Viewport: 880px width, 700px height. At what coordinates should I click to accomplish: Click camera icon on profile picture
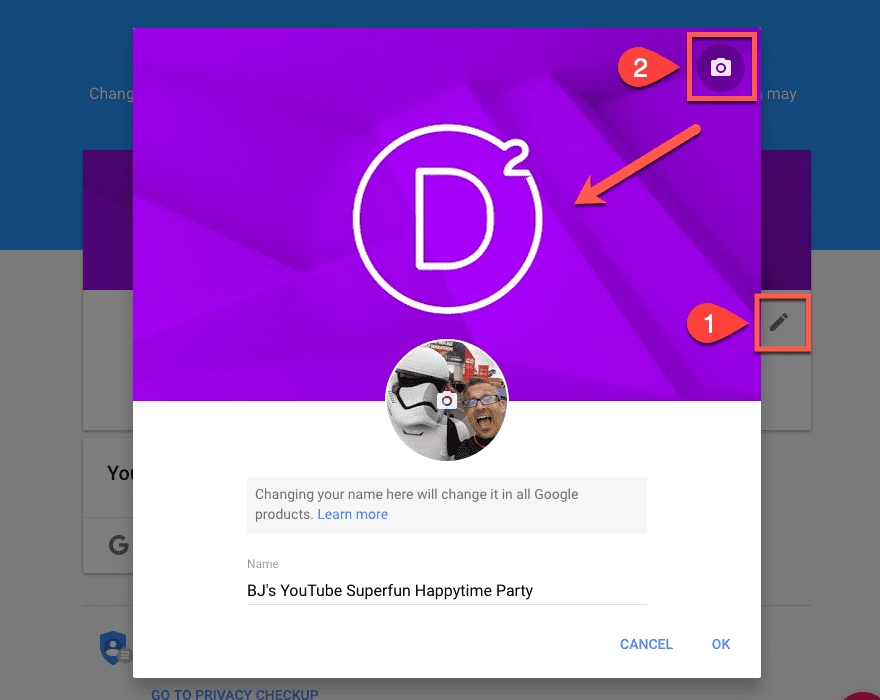point(447,400)
